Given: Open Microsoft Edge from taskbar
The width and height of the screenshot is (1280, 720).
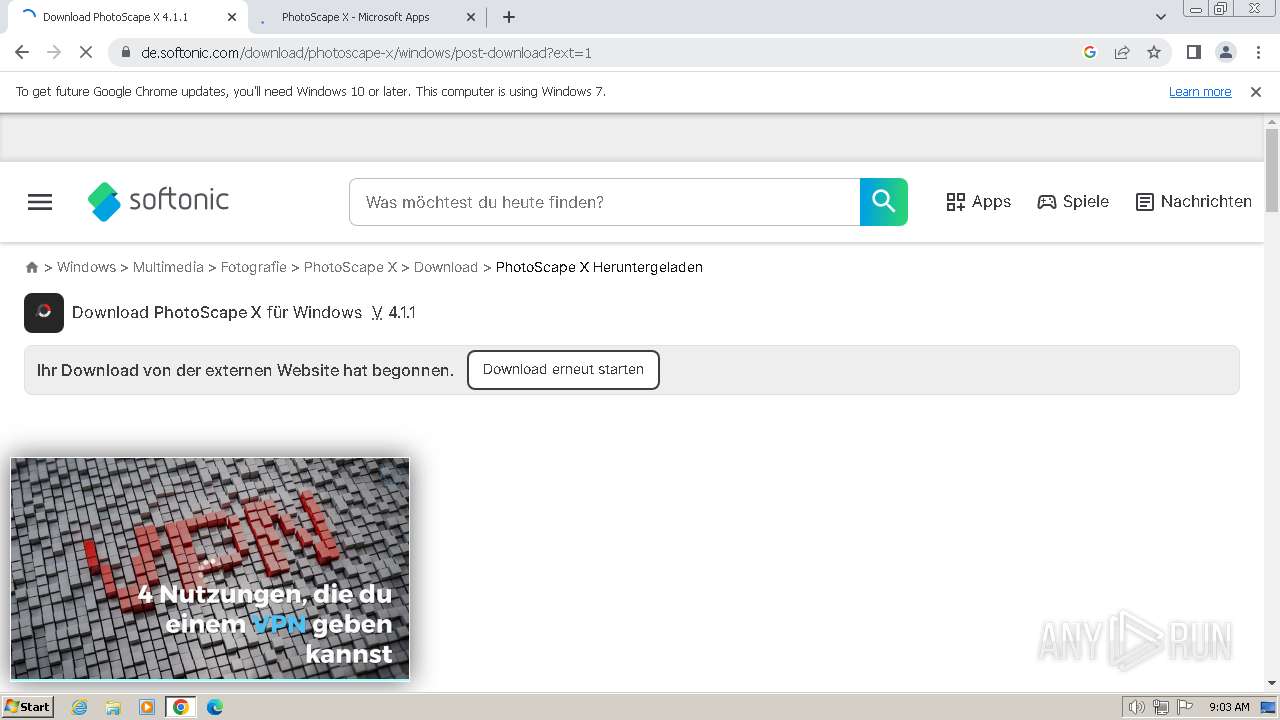Looking at the screenshot, I should tap(215, 707).
